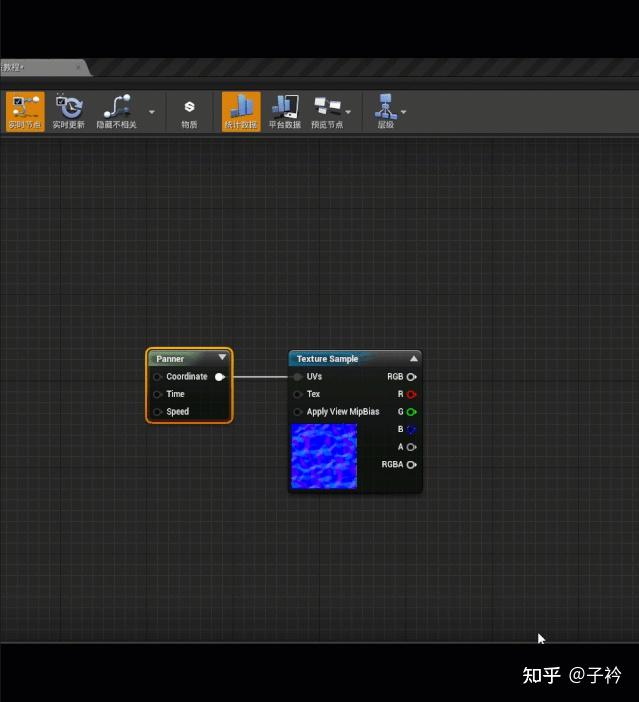Select the 教程 document tab
The width and height of the screenshot is (639, 702).
[38, 67]
